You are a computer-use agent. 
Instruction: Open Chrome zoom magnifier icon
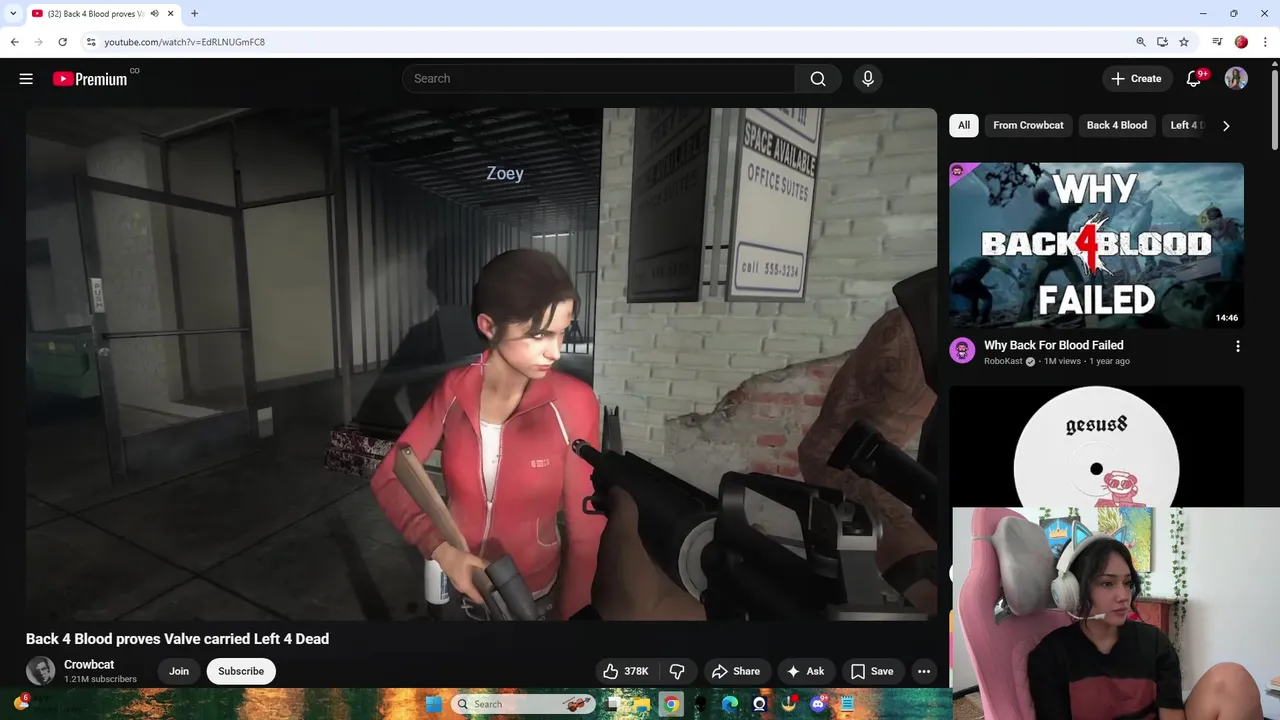[x=1141, y=42]
